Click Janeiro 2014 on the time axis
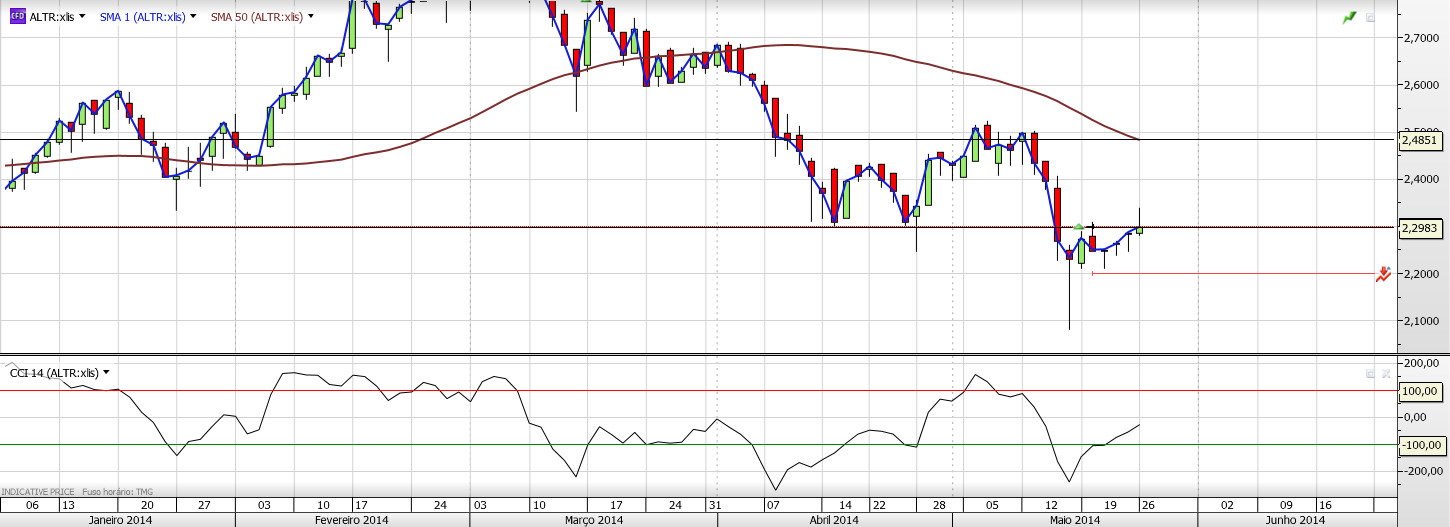The height and width of the screenshot is (527, 1450). (x=120, y=520)
